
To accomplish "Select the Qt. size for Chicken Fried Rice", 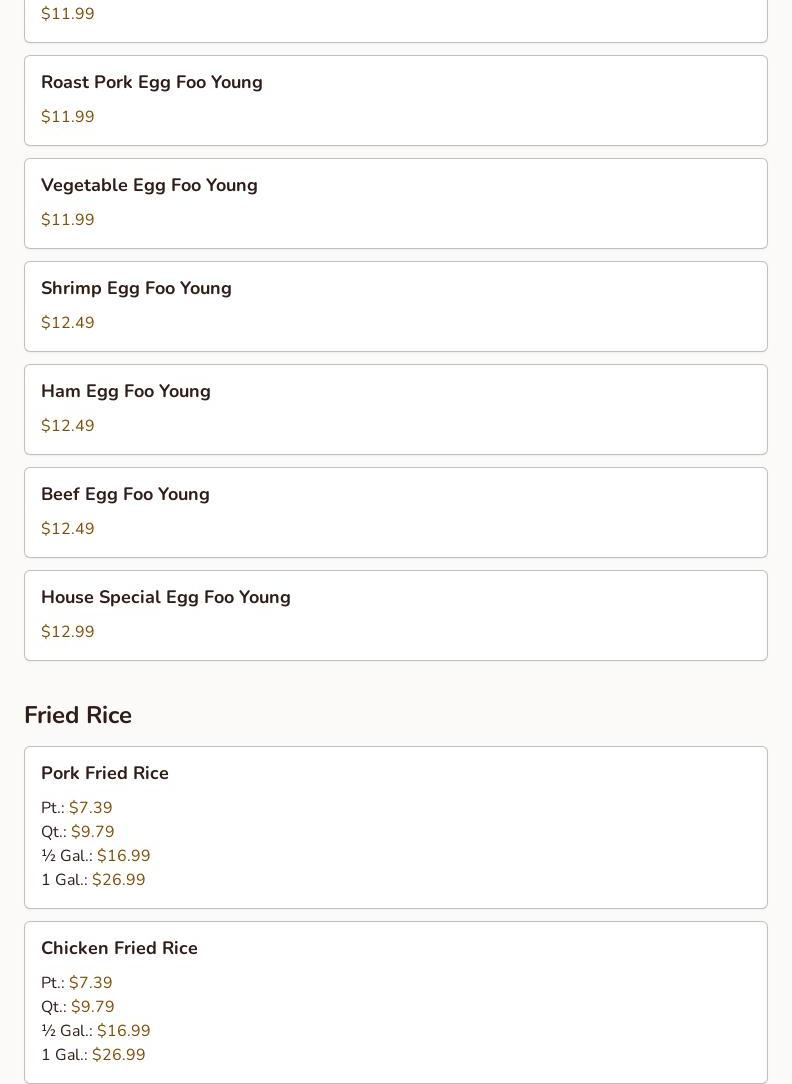I will 78,1007.
